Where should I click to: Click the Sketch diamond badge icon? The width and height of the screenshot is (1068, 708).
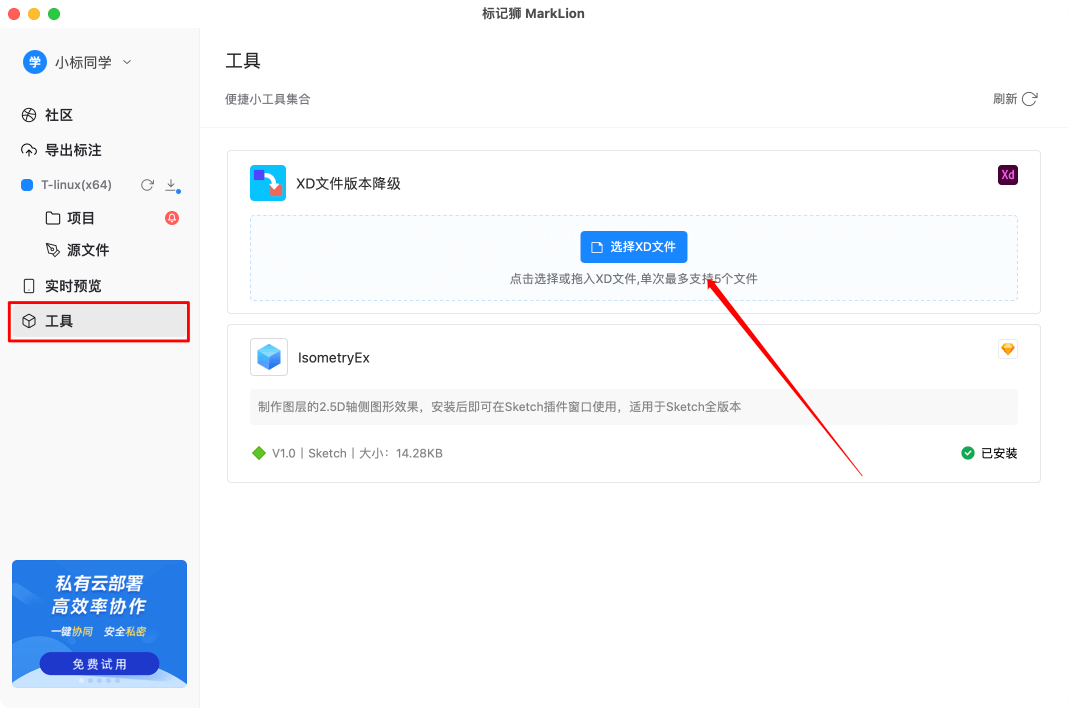(x=1007, y=349)
